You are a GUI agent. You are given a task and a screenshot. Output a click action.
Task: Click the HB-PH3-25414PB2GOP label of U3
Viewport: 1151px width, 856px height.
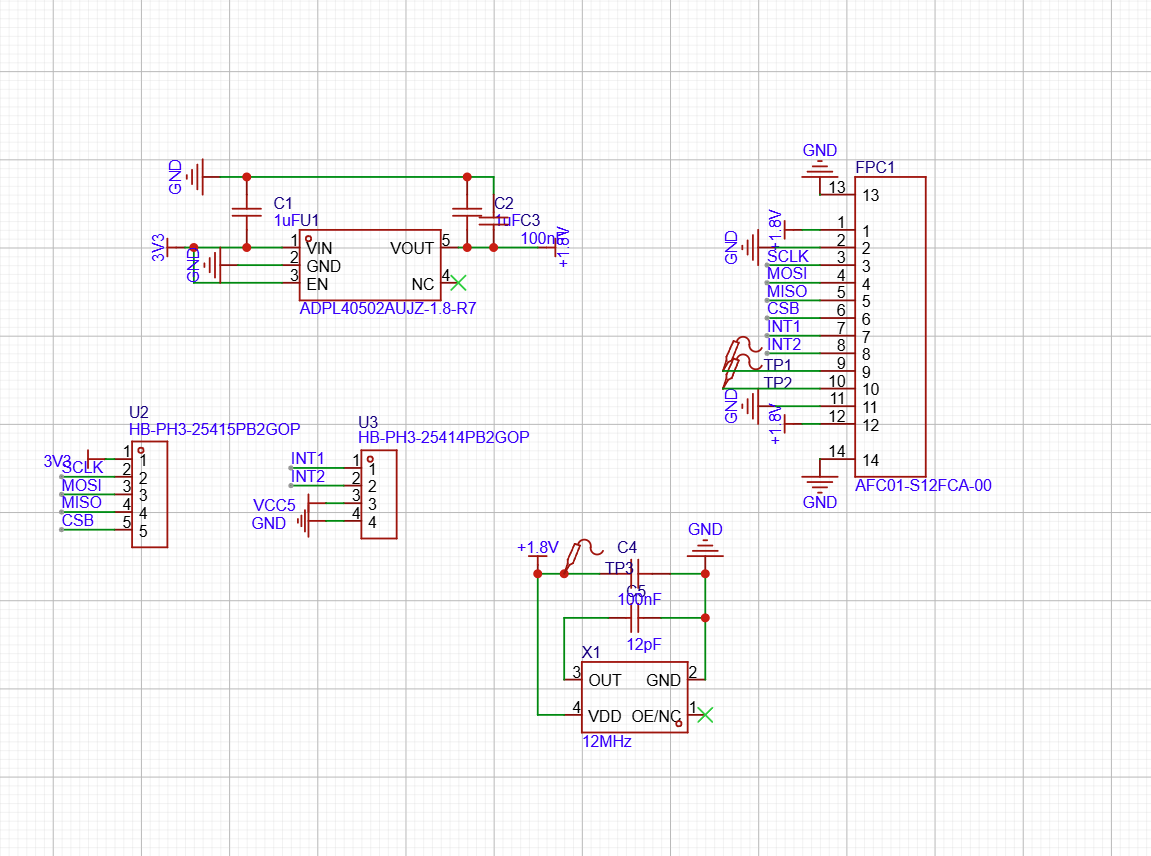443,437
